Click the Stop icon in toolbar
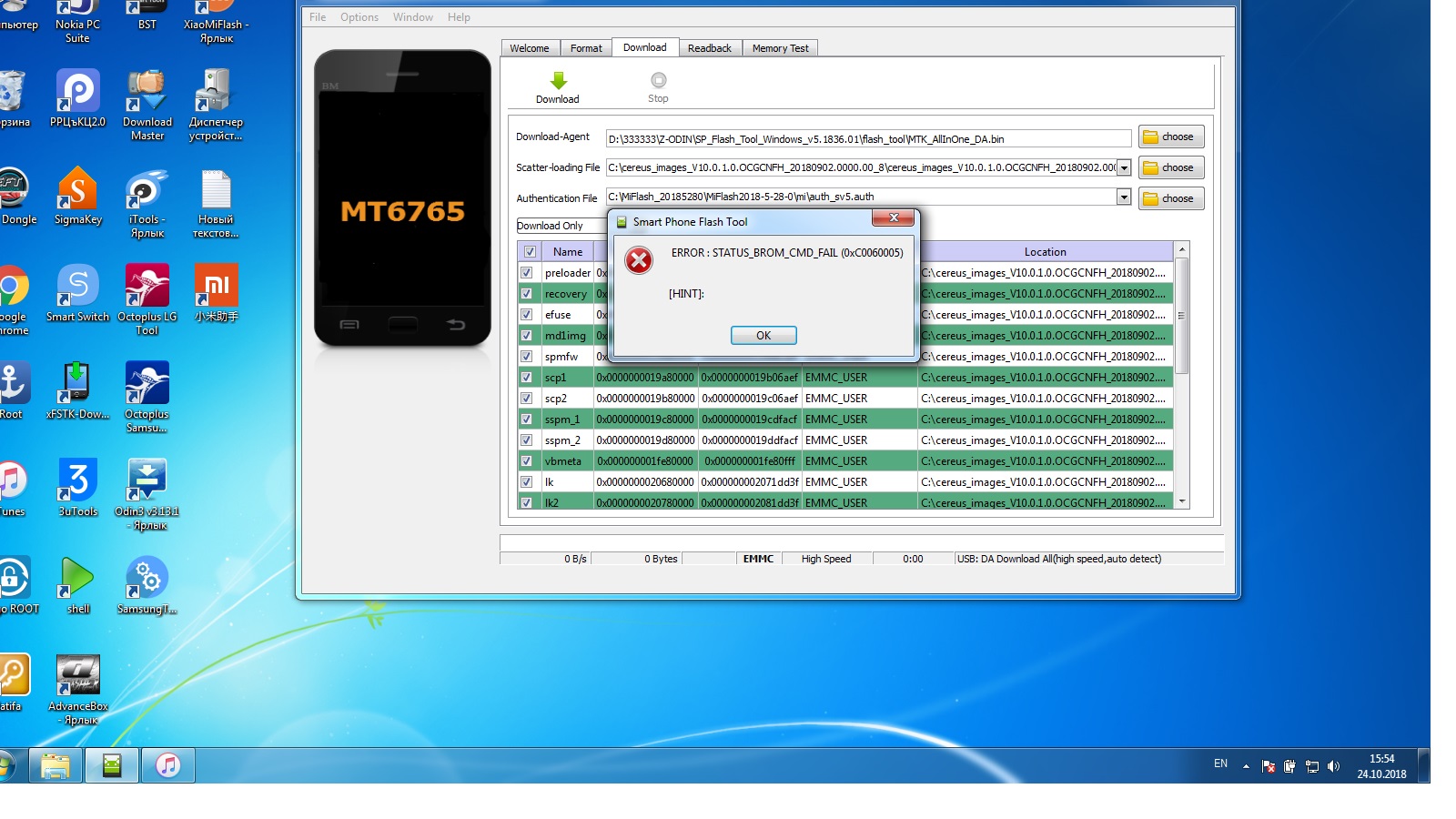The width and height of the screenshot is (1456, 819). click(x=658, y=81)
